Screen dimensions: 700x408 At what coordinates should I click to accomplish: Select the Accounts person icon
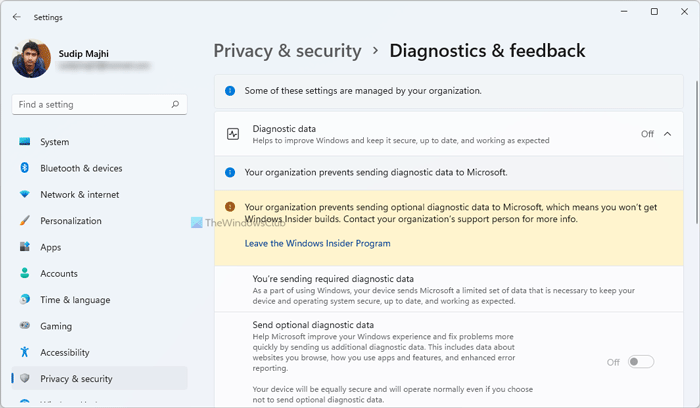[x=25, y=273]
